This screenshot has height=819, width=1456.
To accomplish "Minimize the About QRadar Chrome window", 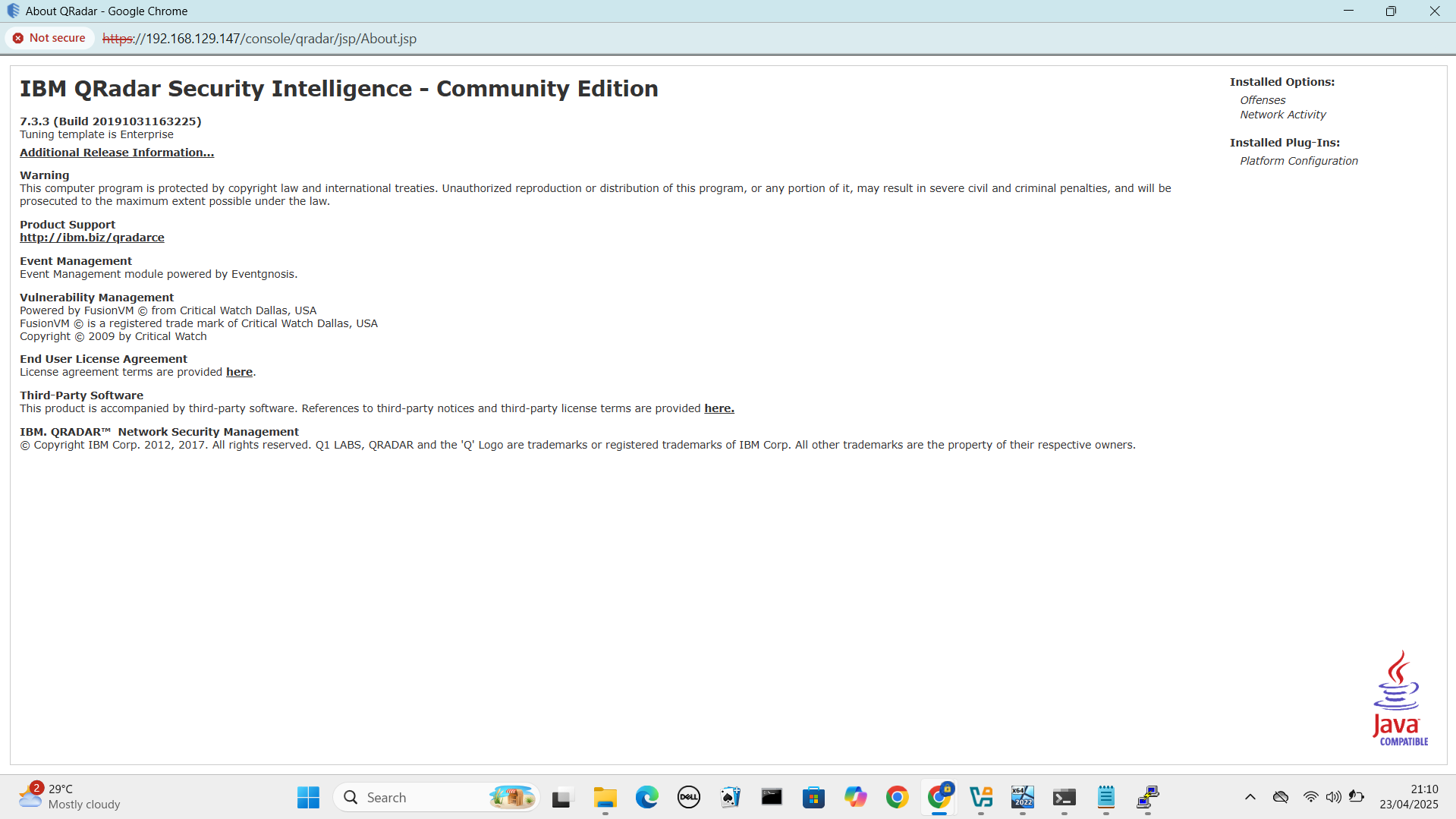I will (x=1348, y=11).
